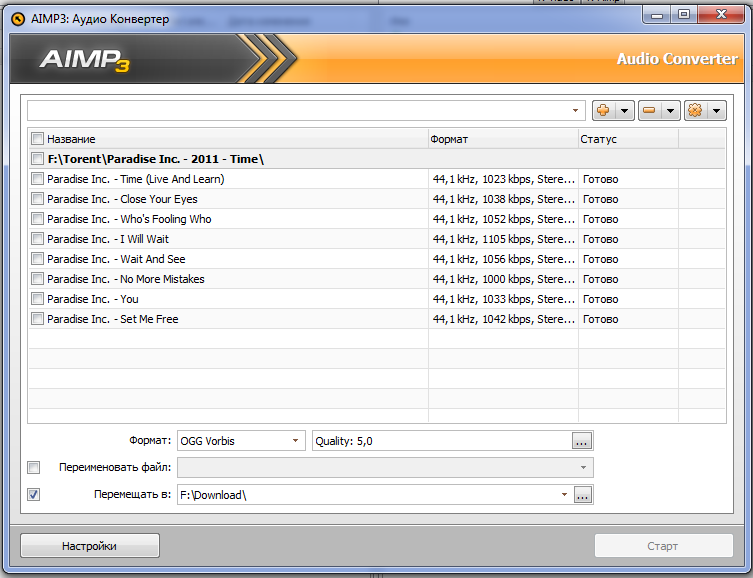The height and width of the screenshot is (578, 753).
Task: Expand the top preset combo box
Action: point(575,110)
